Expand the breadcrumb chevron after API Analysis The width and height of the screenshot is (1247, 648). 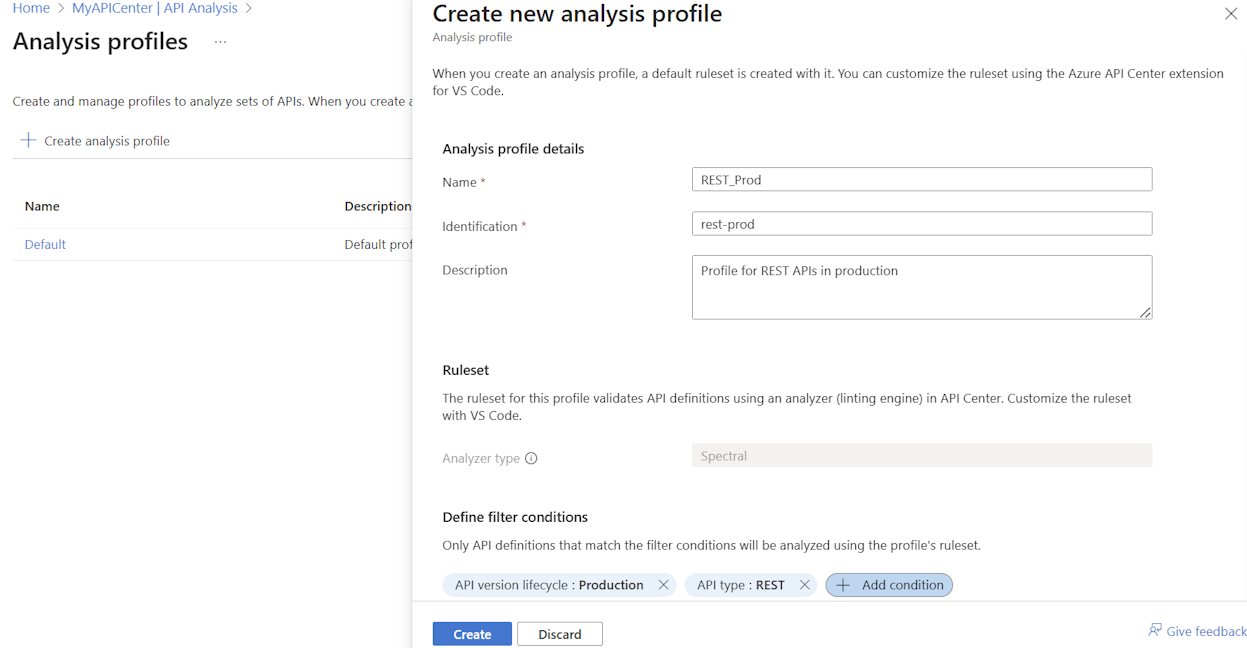point(247,7)
